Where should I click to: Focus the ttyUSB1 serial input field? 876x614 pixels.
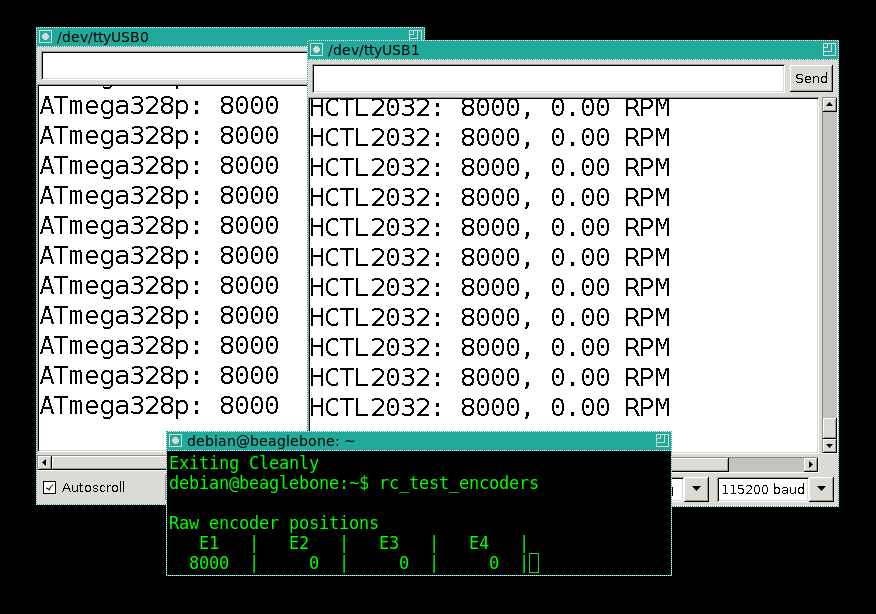click(x=549, y=78)
